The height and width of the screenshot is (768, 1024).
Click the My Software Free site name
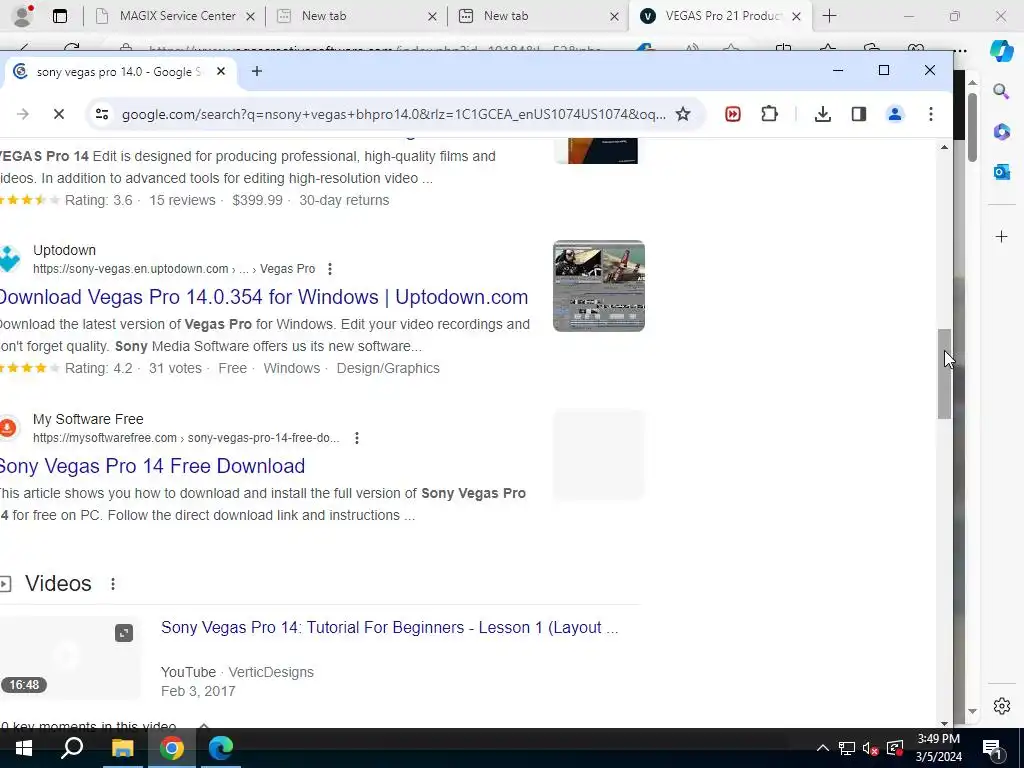click(88, 419)
